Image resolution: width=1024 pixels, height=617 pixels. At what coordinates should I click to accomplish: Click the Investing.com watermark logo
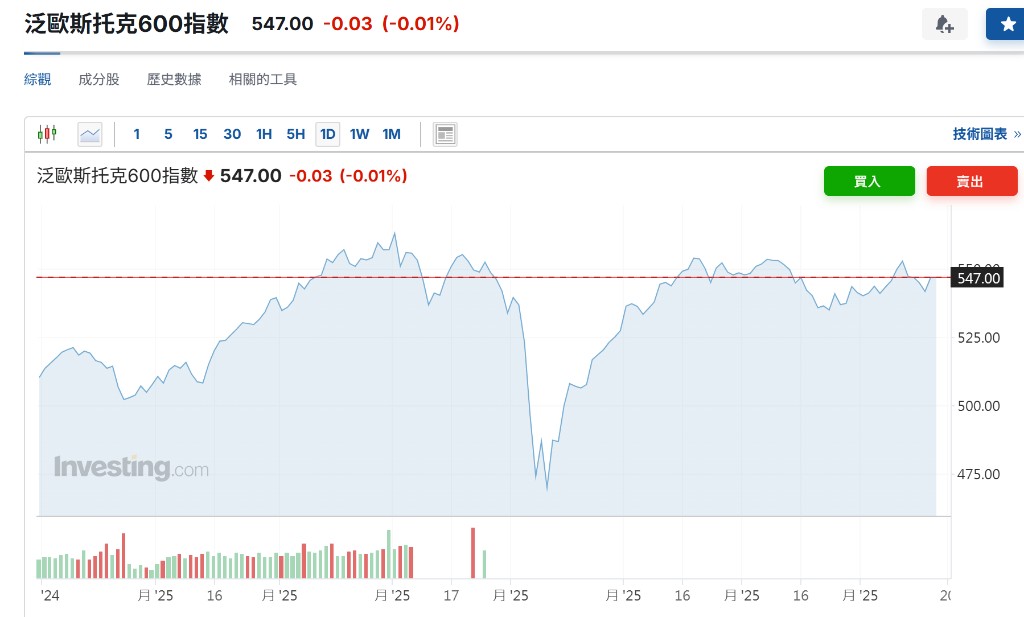131,467
